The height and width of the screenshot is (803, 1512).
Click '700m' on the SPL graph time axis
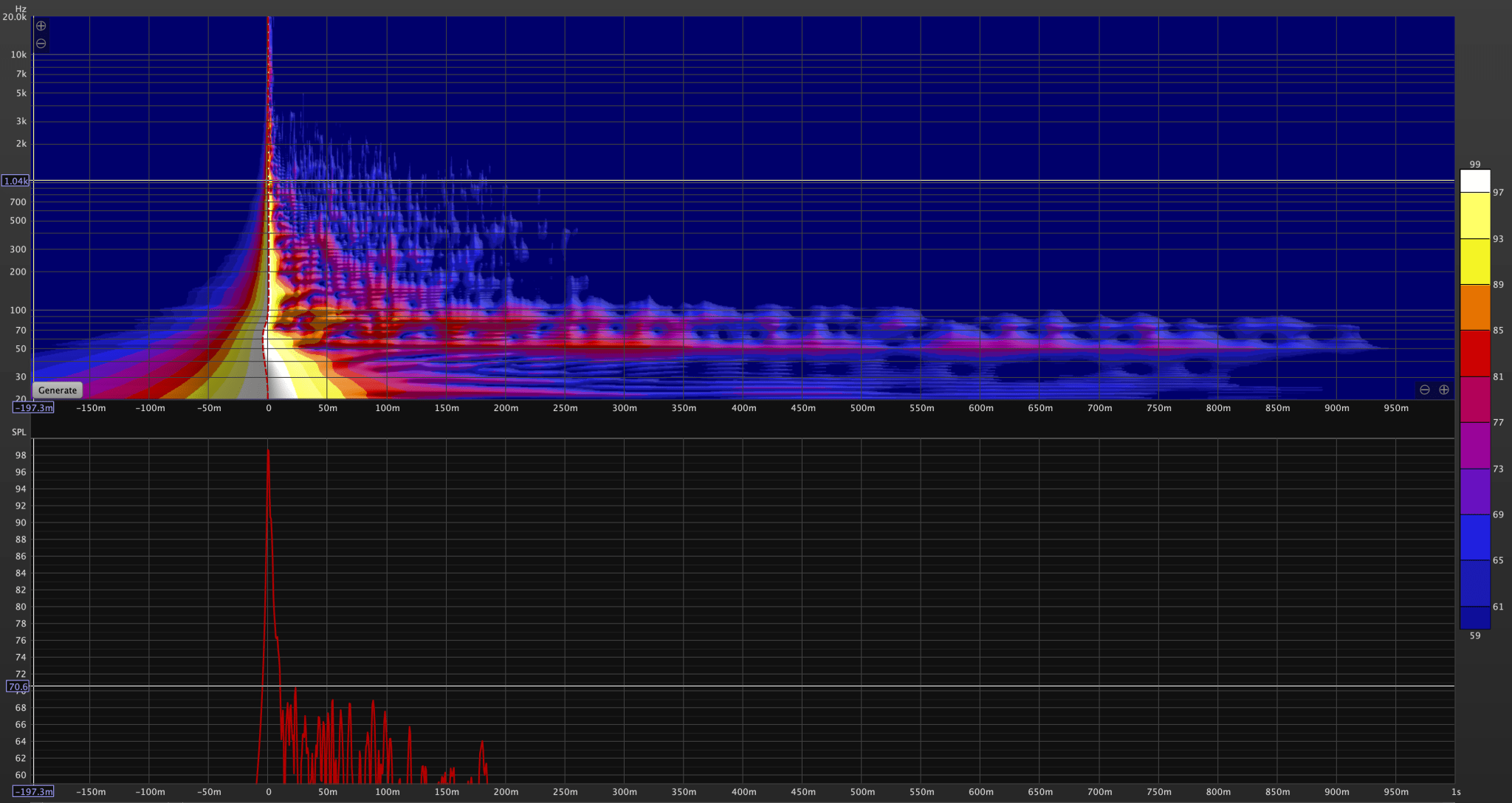click(1099, 792)
